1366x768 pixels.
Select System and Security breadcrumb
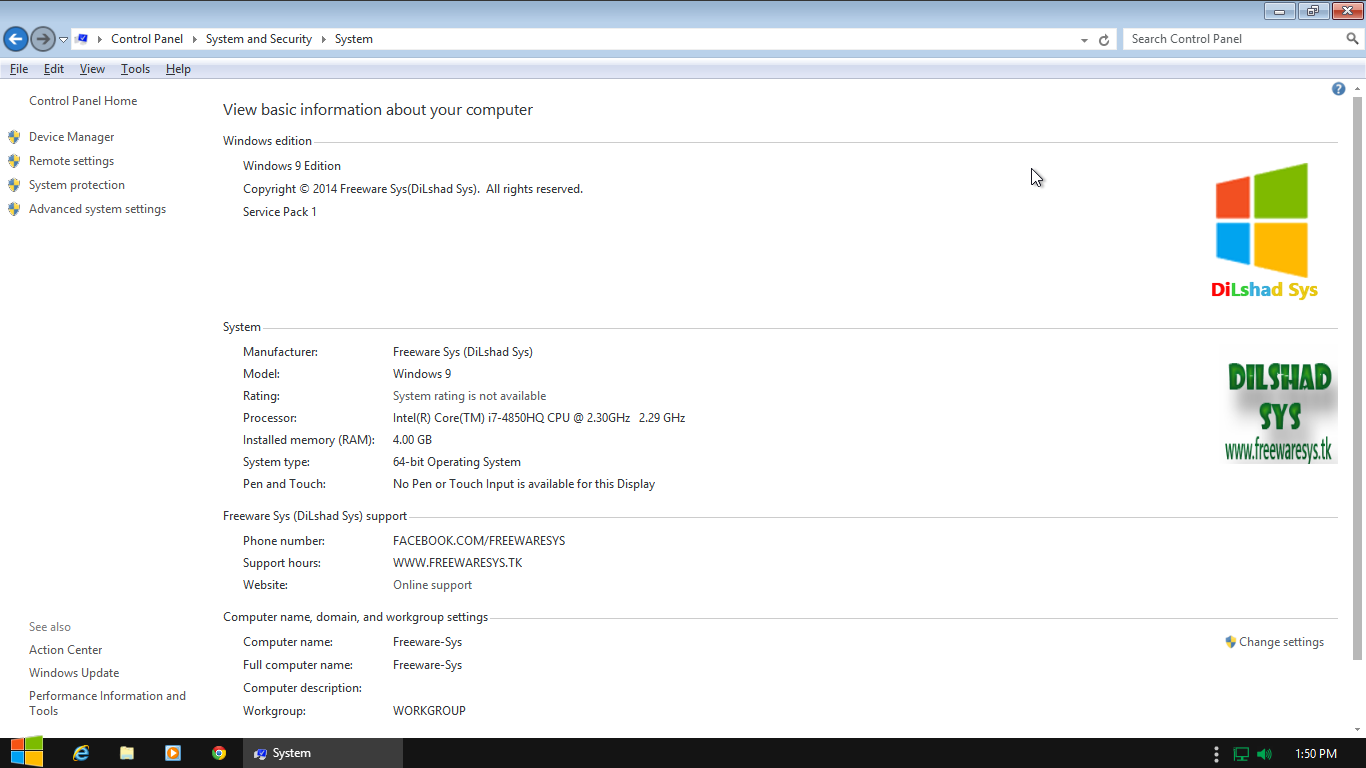click(259, 39)
